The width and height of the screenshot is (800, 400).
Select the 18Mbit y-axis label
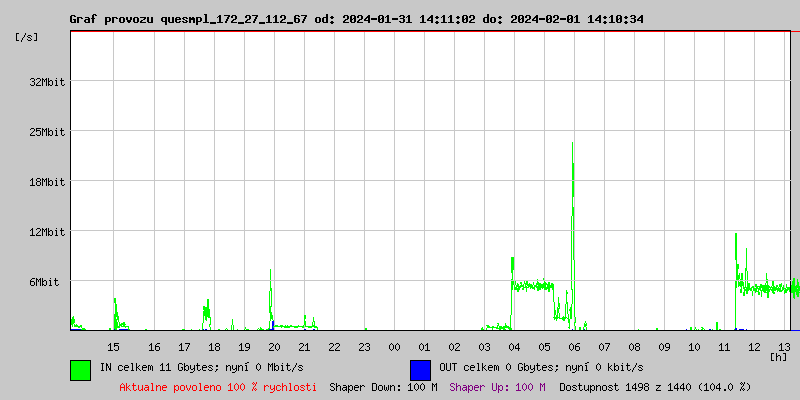[x=47, y=182]
